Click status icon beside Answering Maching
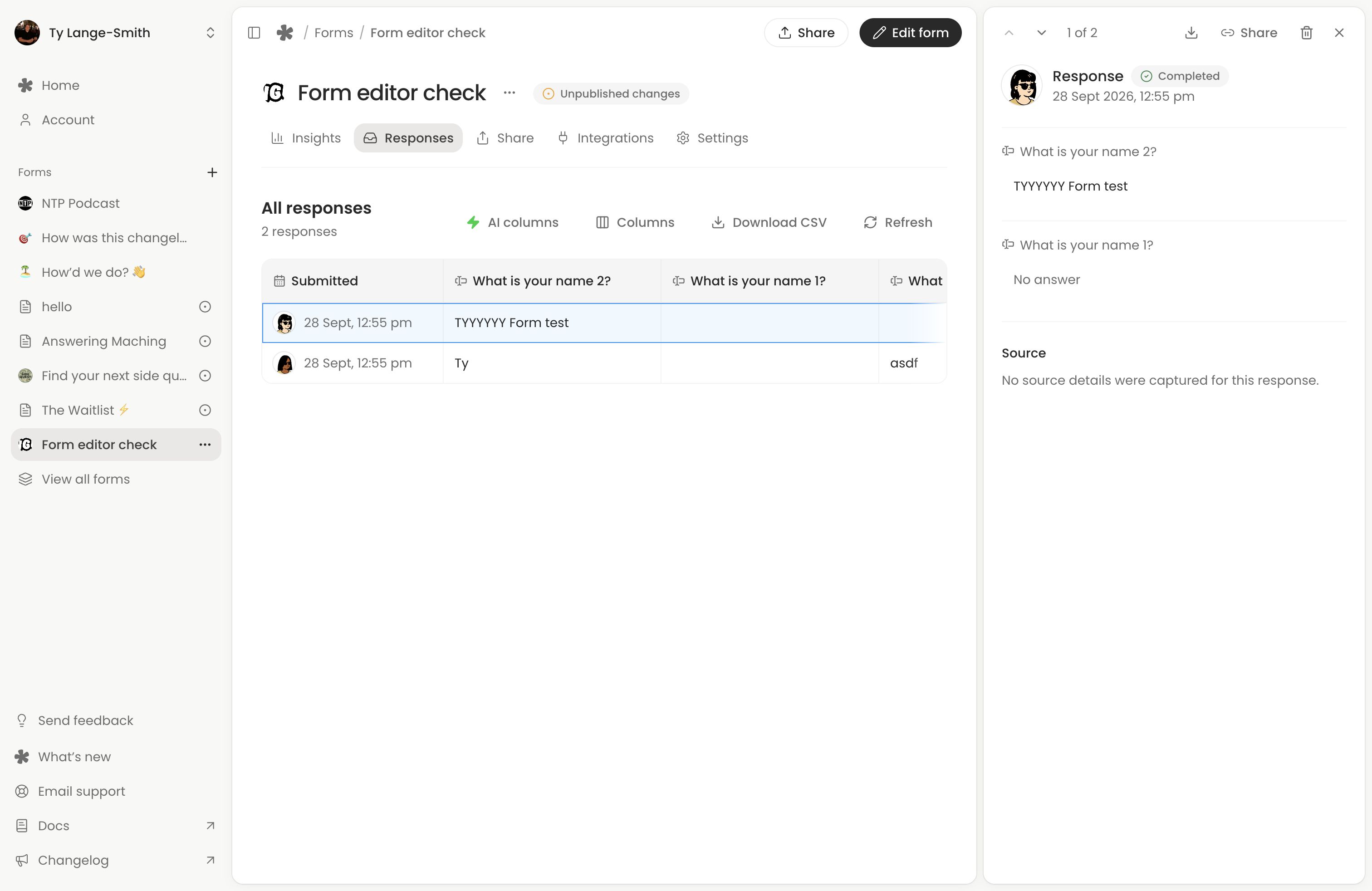Image resolution: width=1372 pixels, height=891 pixels. (x=205, y=341)
